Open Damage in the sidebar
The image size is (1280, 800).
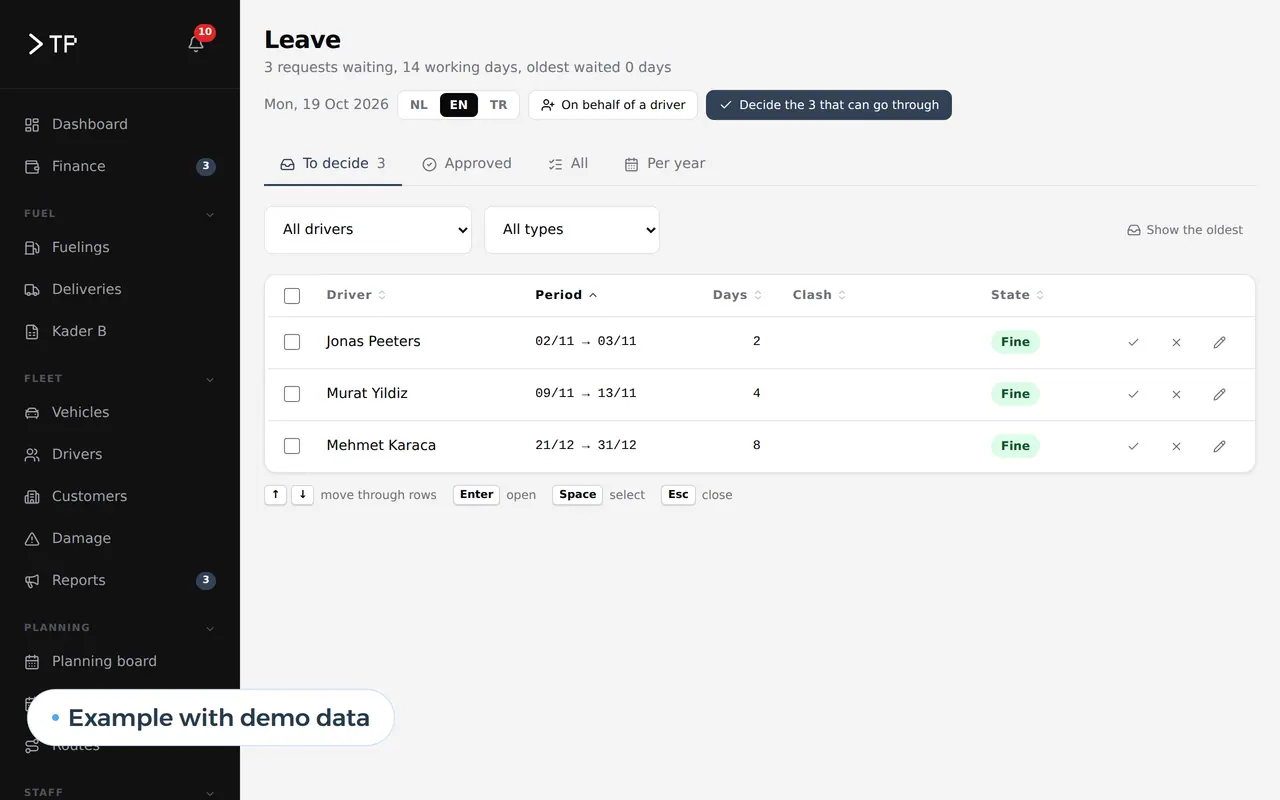point(120,538)
